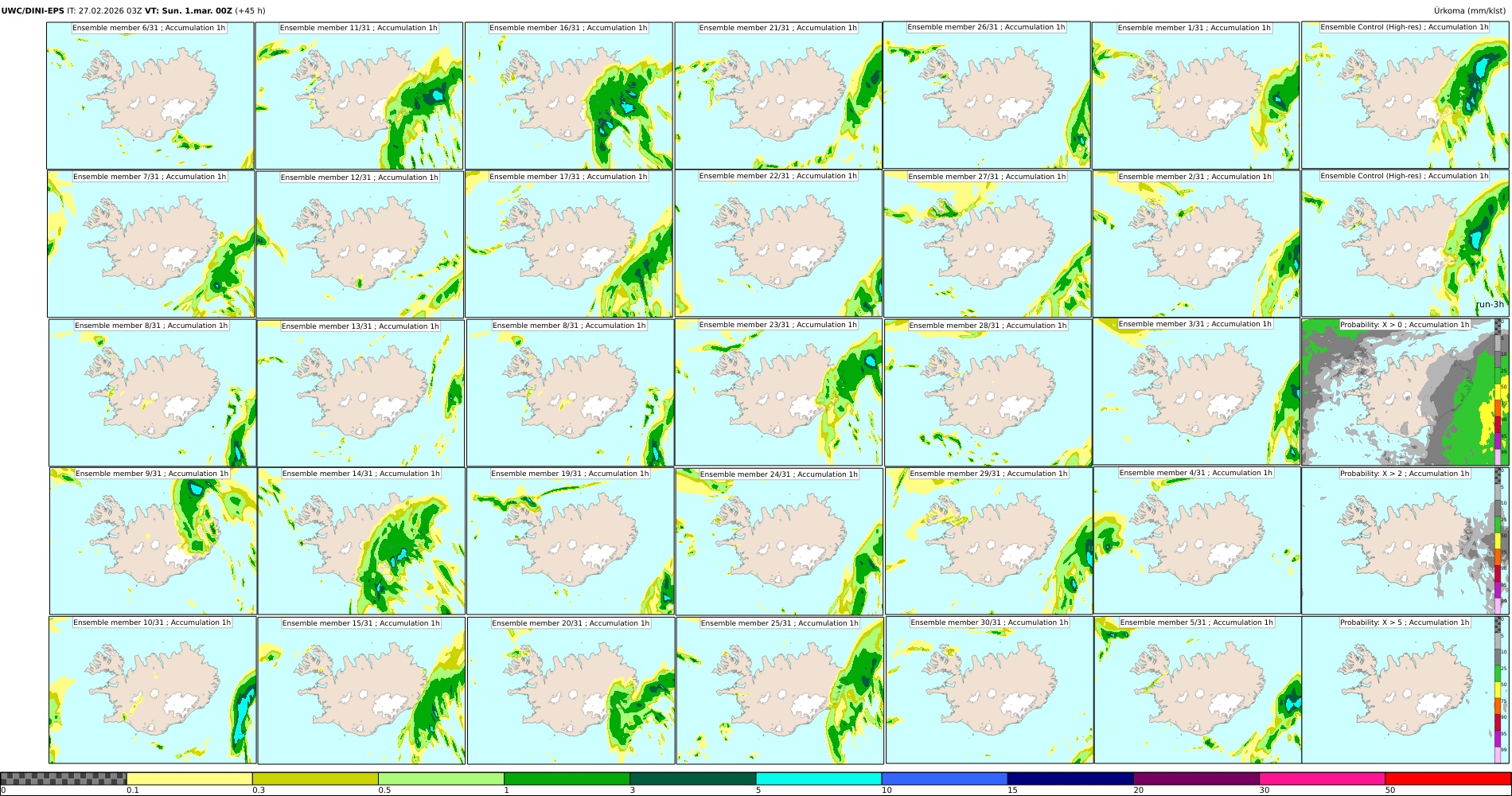
Task: Pick the dark green 3–5 legend swatch
Action: pos(692,778)
